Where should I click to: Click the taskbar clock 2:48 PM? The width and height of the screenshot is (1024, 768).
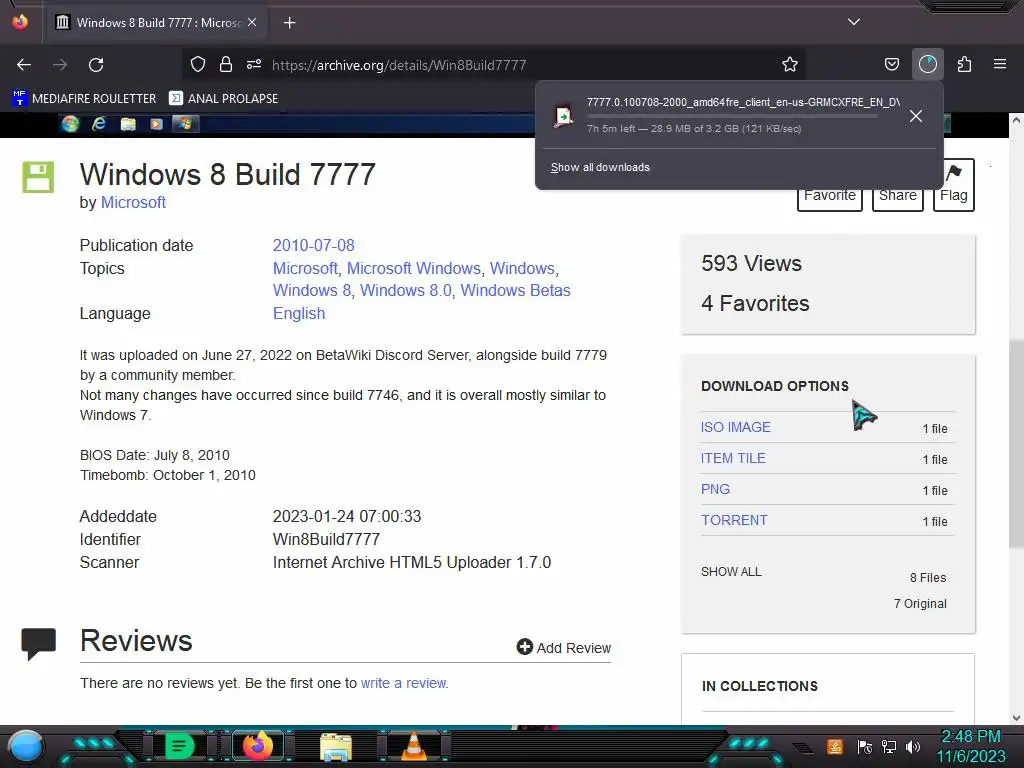tap(971, 737)
